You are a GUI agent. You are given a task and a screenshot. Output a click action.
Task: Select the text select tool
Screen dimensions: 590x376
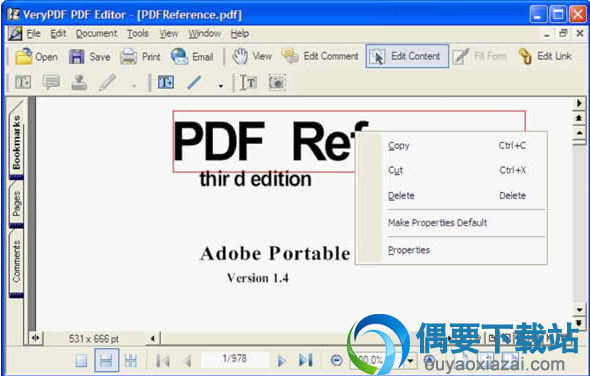[x=248, y=82]
